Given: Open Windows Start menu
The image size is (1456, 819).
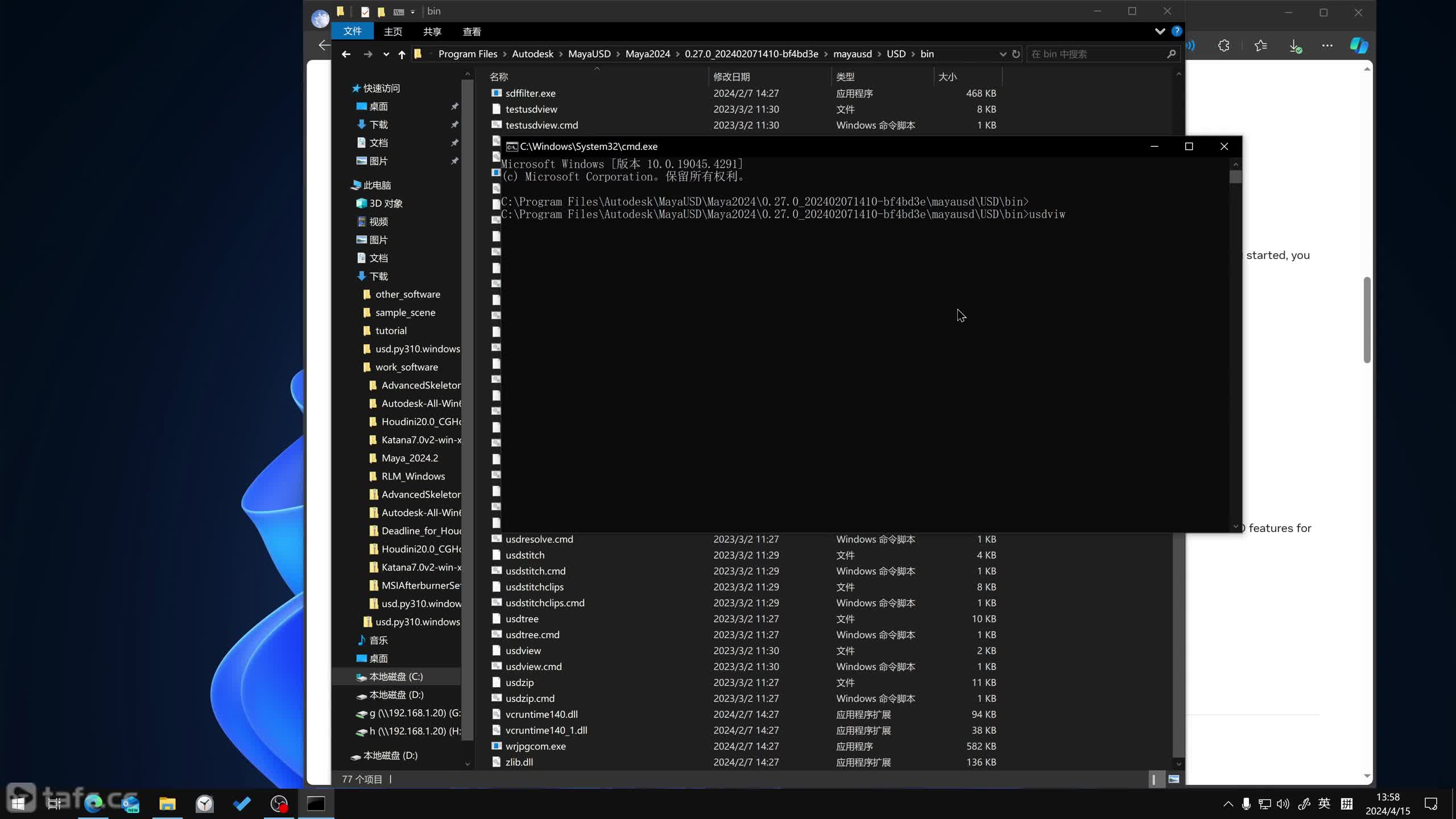Looking at the screenshot, I should tap(18, 804).
